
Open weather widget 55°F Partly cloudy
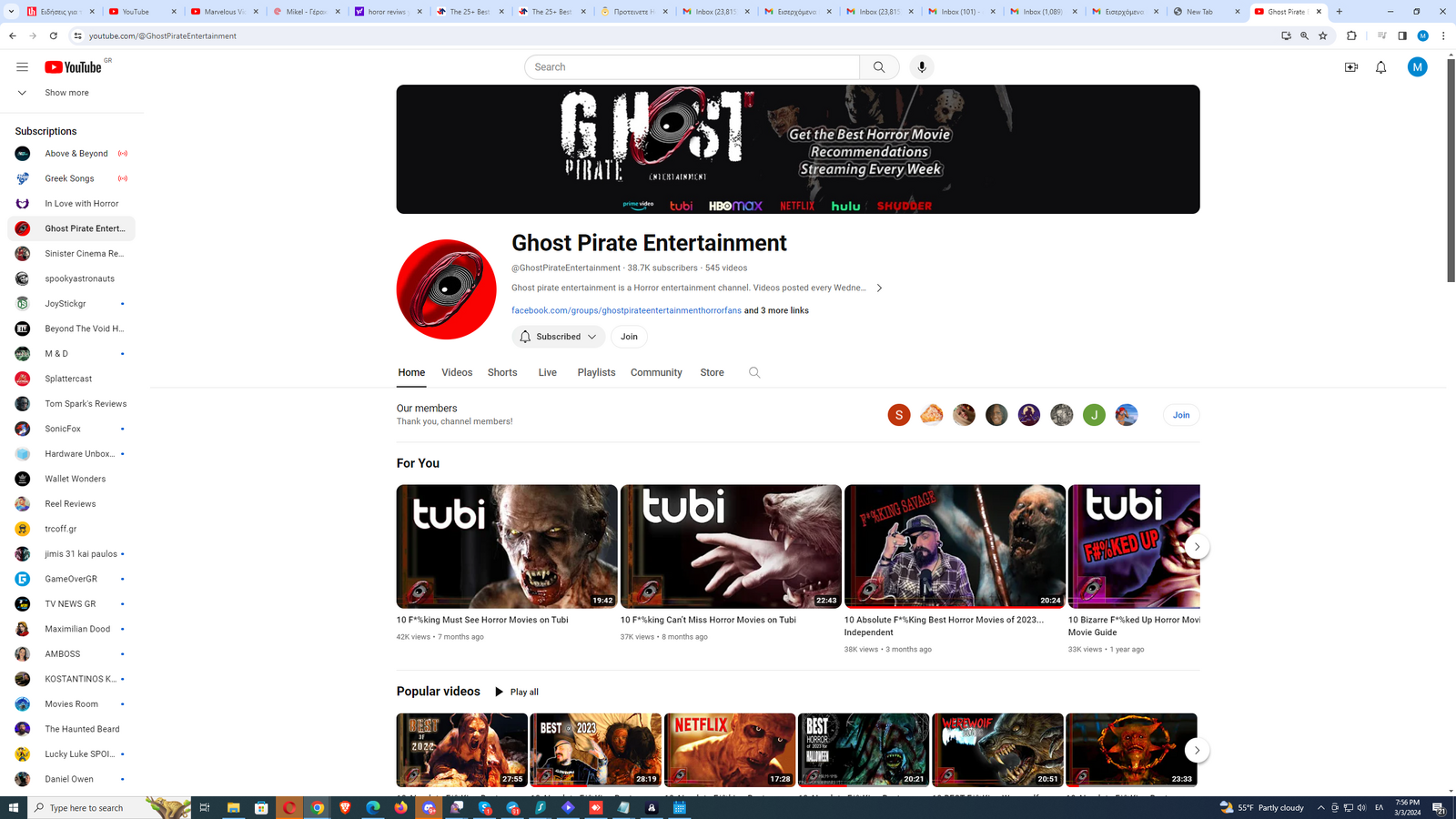[x=1262, y=807]
